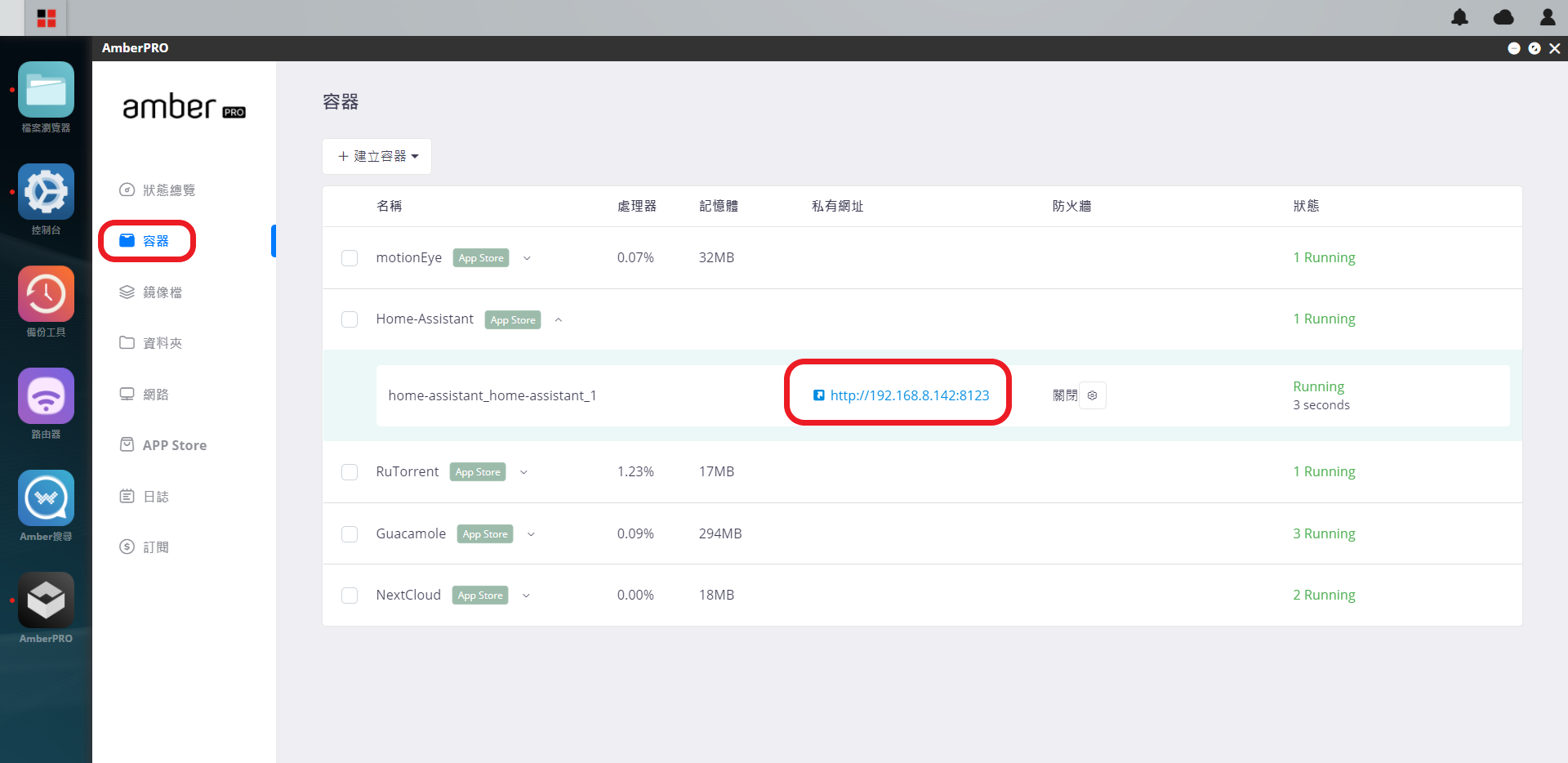Viewport: 1568px width, 763px height.
Task: Expand the motionEye row chevron
Action: [527, 258]
